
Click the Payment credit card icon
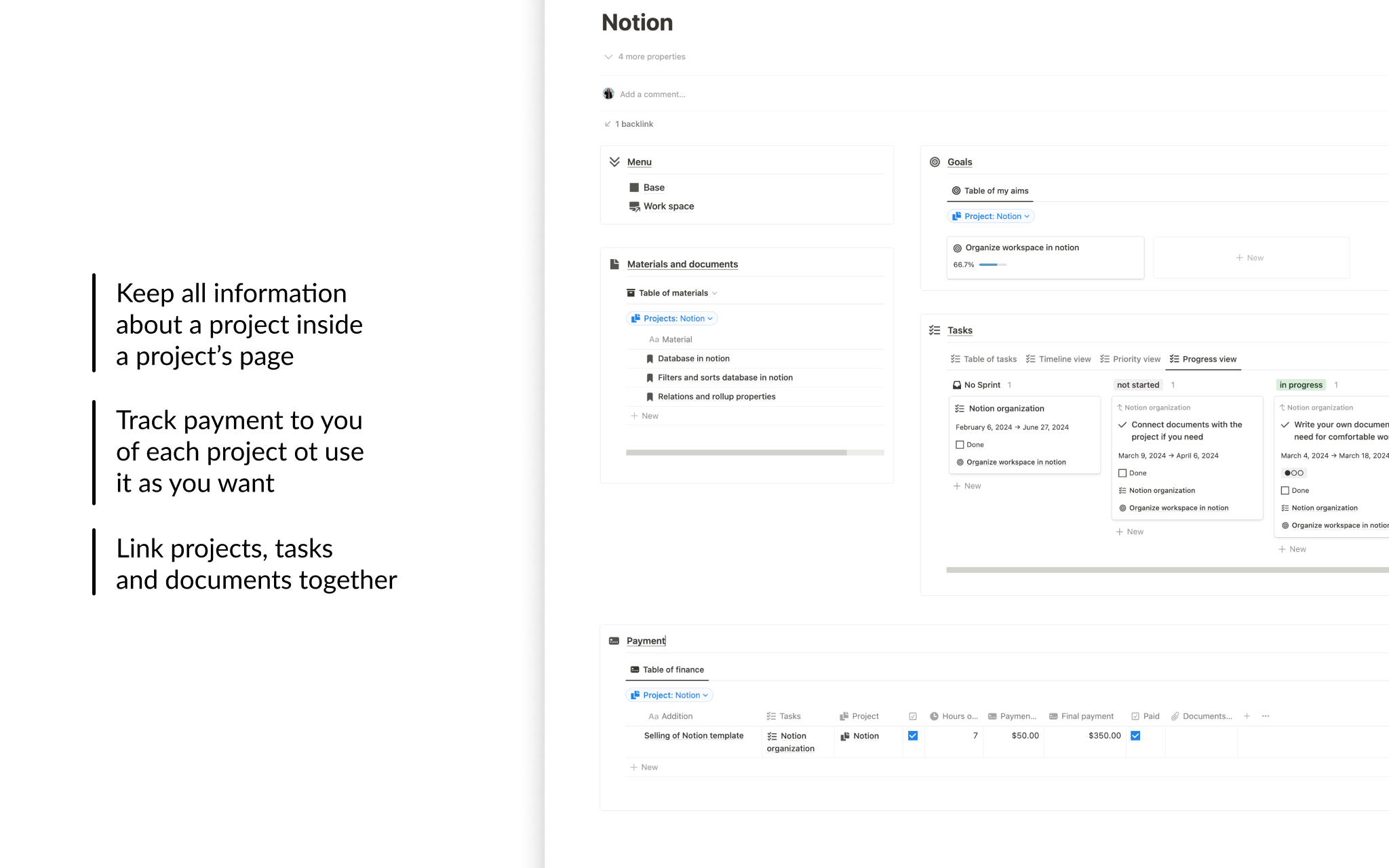click(614, 641)
